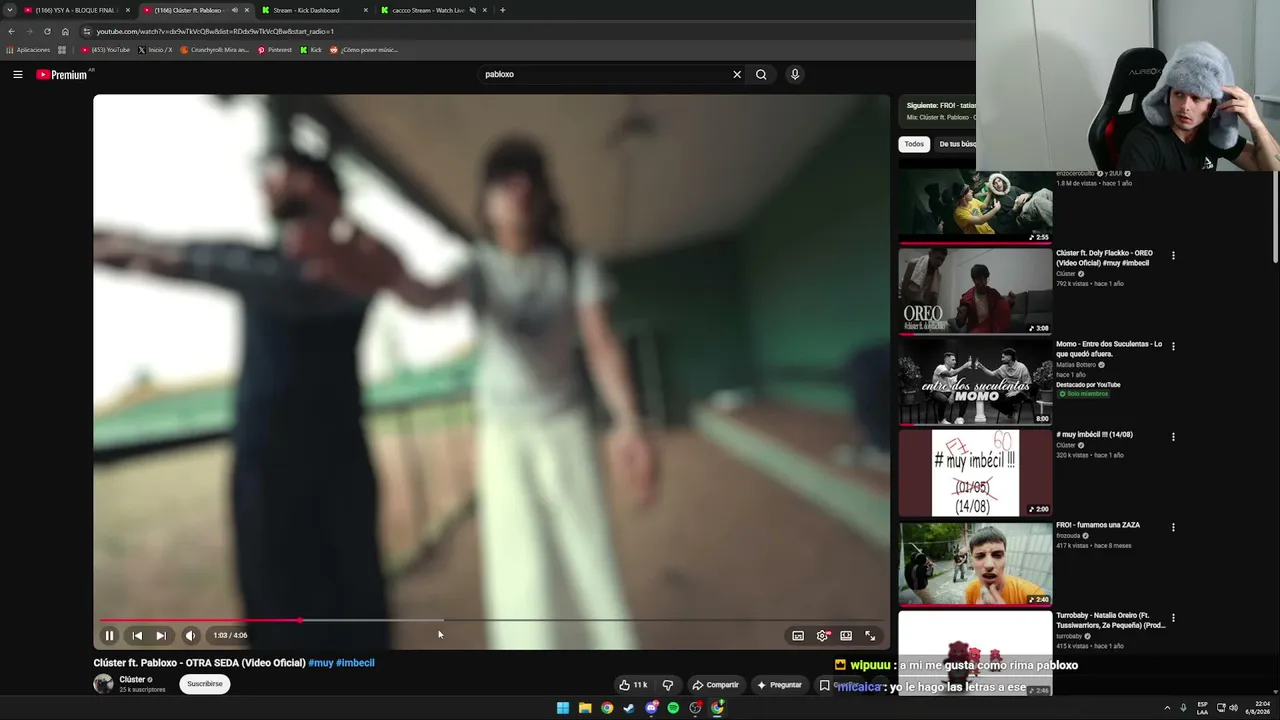Open Steam from the taskbar
This screenshot has height=720, width=1280.
629,708
